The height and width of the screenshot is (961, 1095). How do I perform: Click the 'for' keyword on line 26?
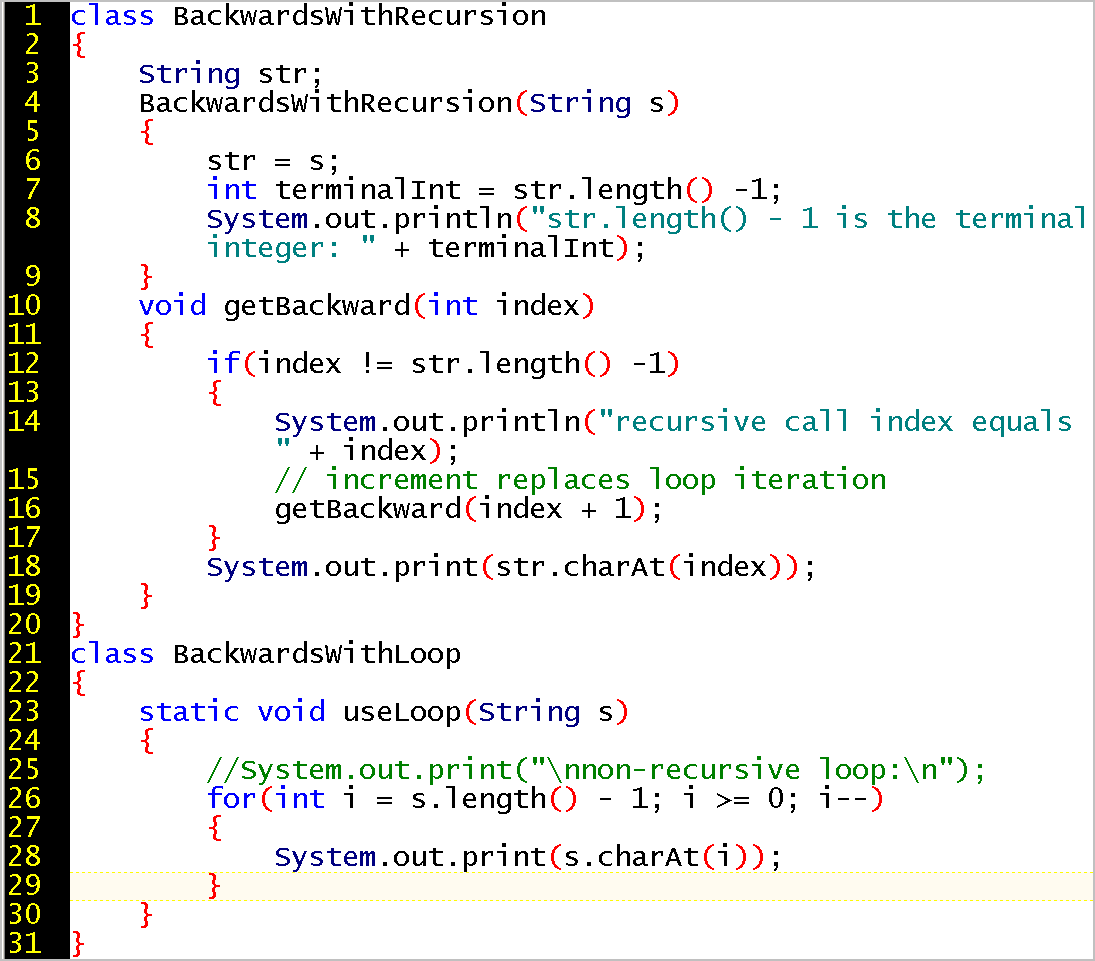click(232, 799)
